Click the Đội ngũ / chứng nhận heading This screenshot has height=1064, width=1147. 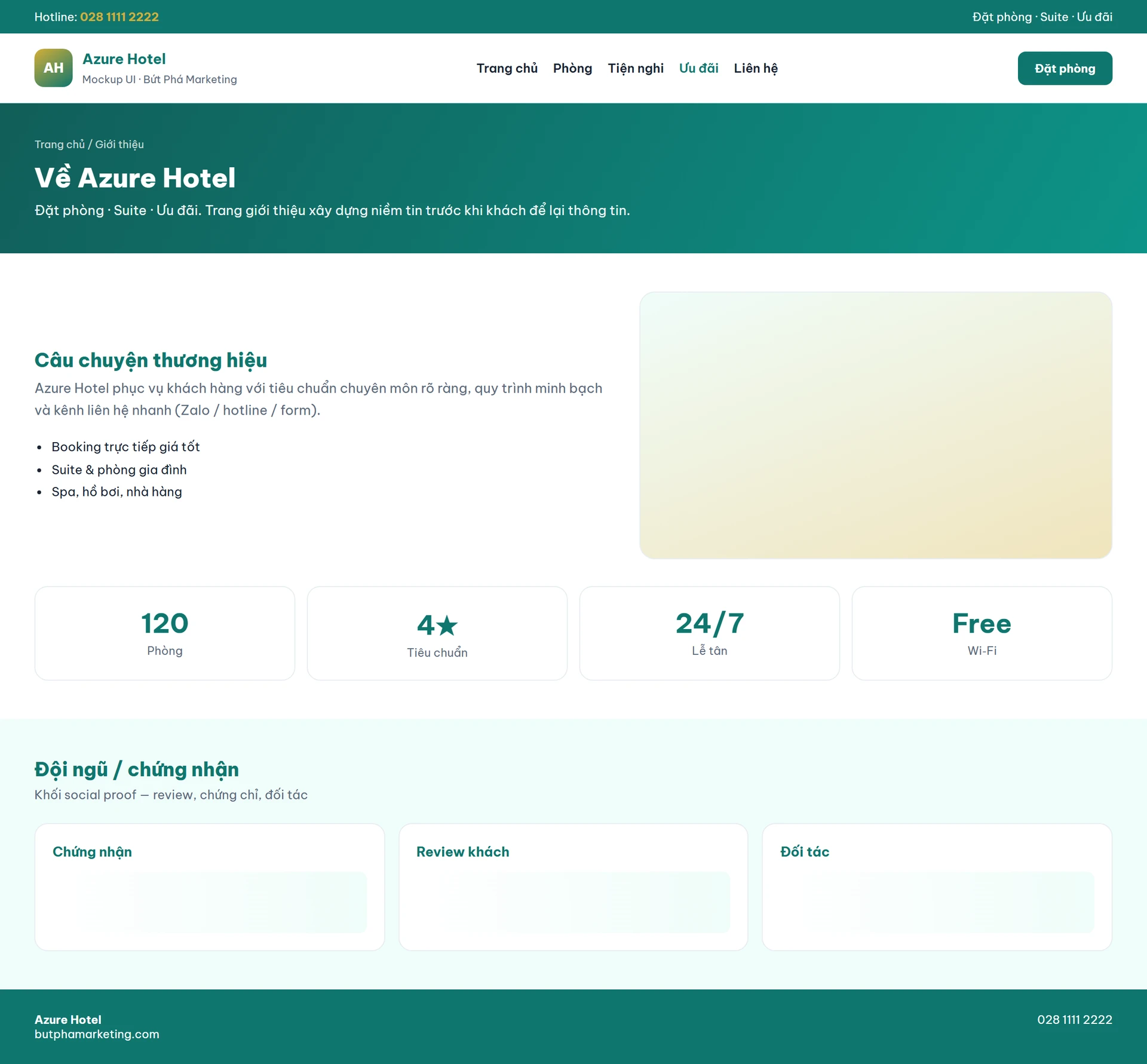tap(137, 769)
